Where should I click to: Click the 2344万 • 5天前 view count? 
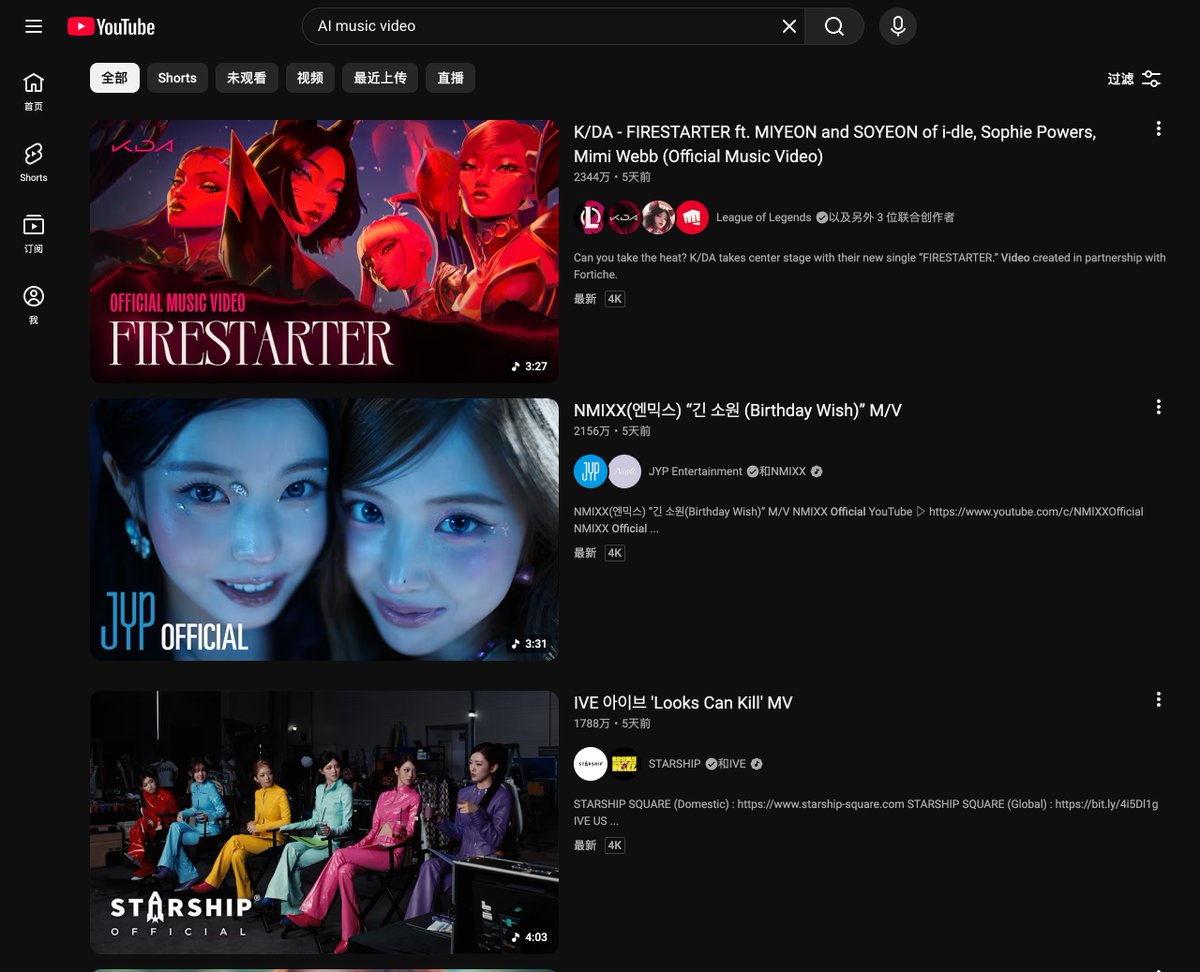[612, 177]
